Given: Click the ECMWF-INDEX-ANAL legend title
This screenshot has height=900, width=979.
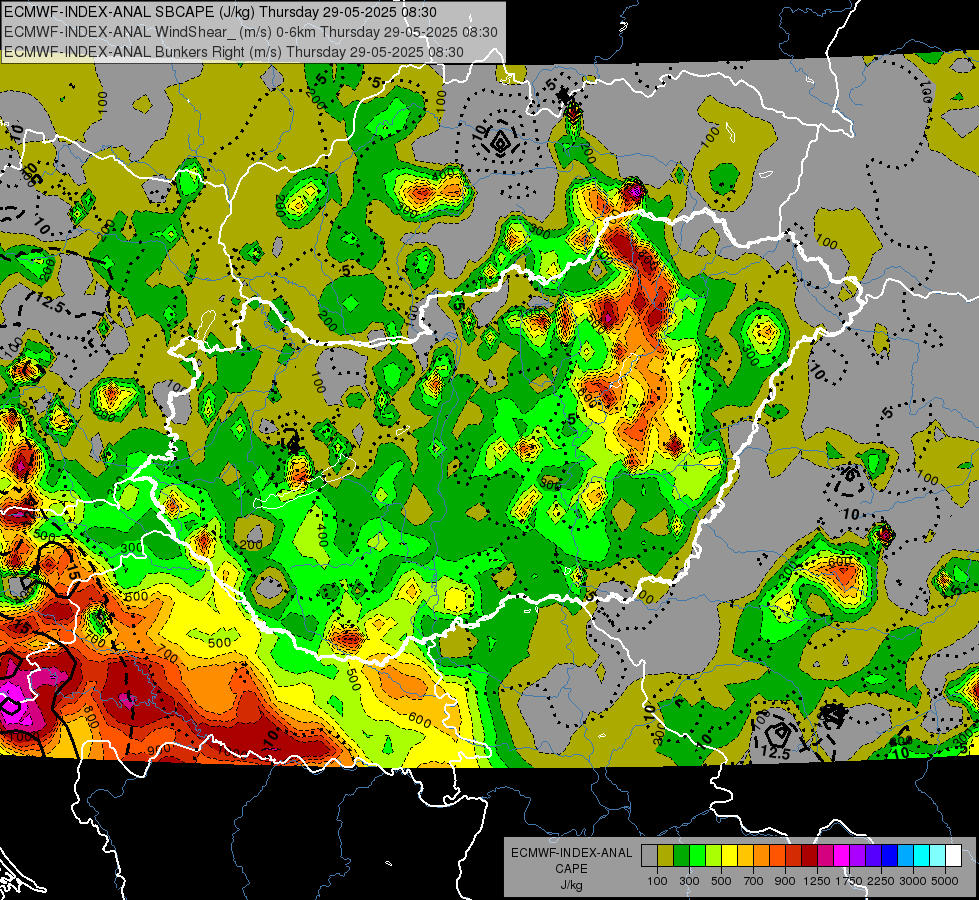Looking at the screenshot, I should [571, 853].
